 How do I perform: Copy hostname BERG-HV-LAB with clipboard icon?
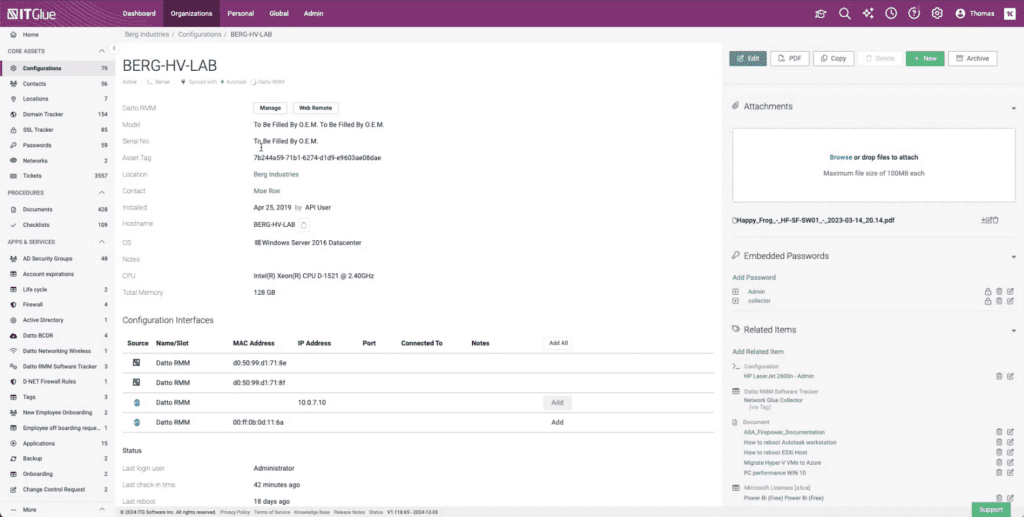click(x=305, y=225)
